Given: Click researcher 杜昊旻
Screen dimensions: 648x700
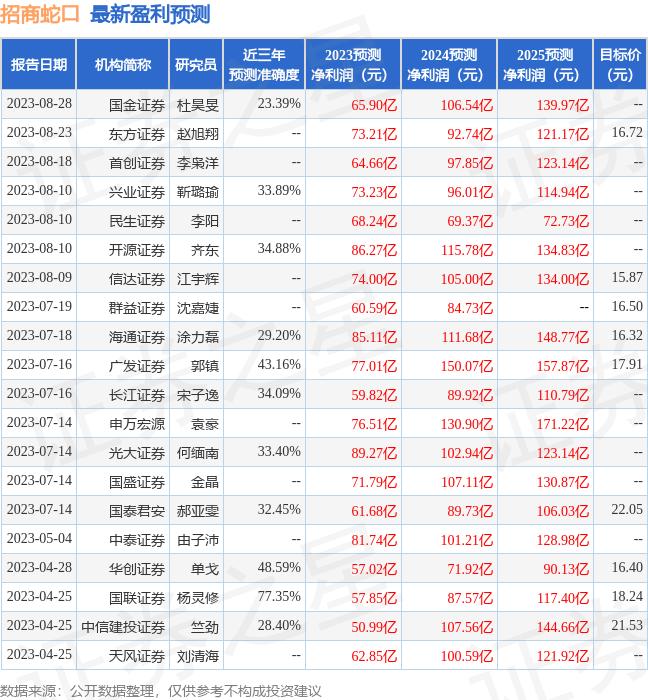Looking at the screenshot, I should 198,105.
